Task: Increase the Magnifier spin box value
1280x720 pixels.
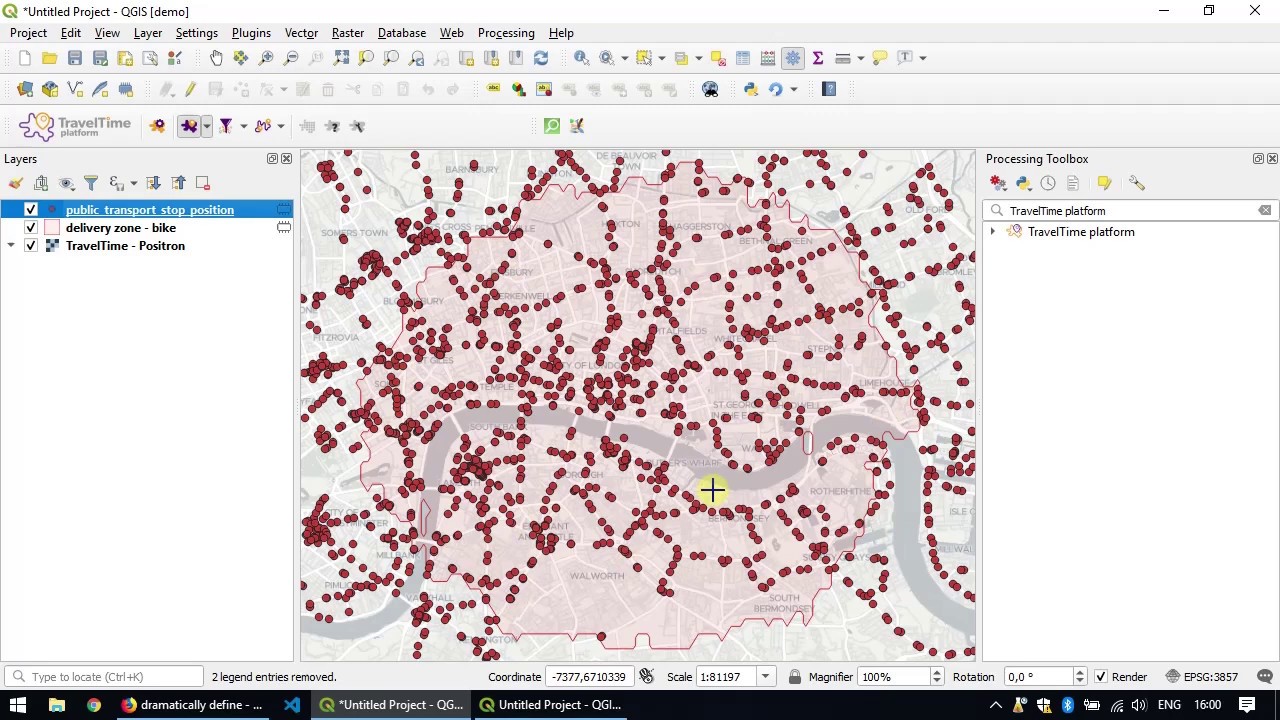Action: [x=937, y=673]
